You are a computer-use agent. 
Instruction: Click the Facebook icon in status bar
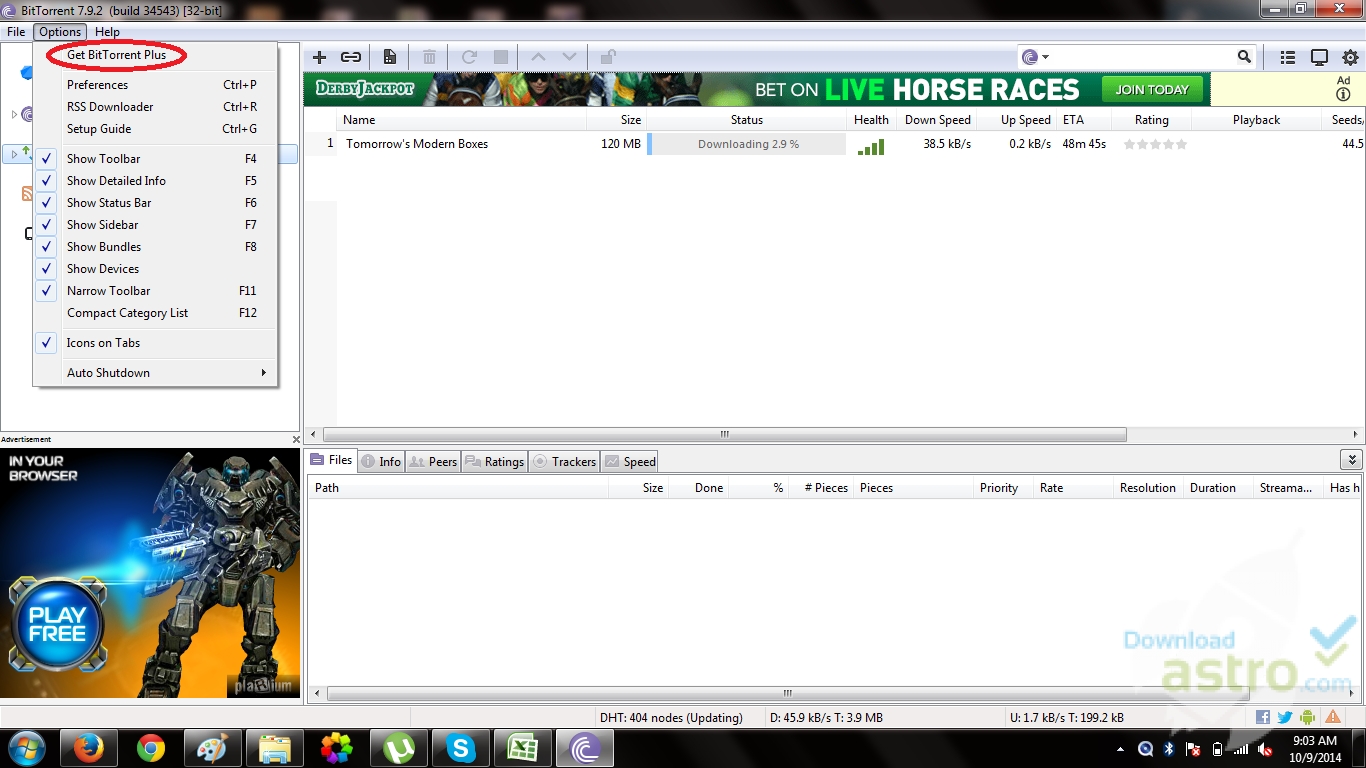tap(1263, 717)
